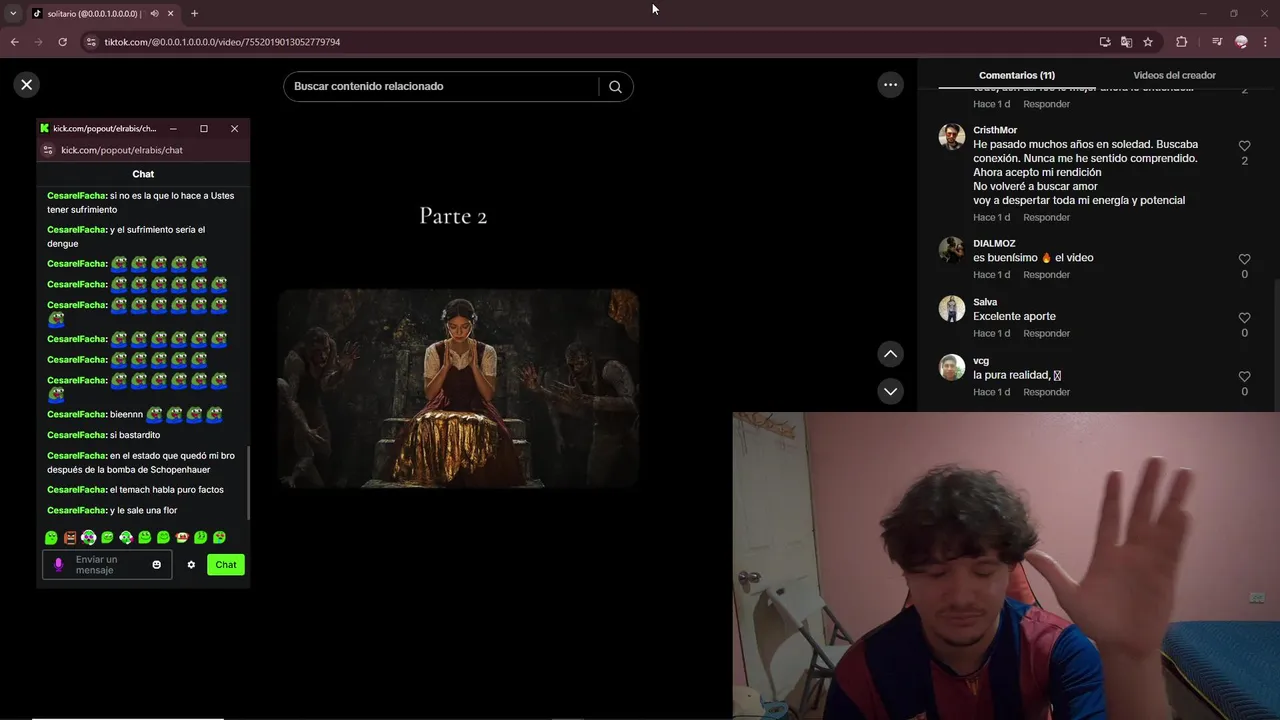This screenshot has height=720, width=1280.
Task: Go to previous video with up chevron
Action: pos(890,354)
